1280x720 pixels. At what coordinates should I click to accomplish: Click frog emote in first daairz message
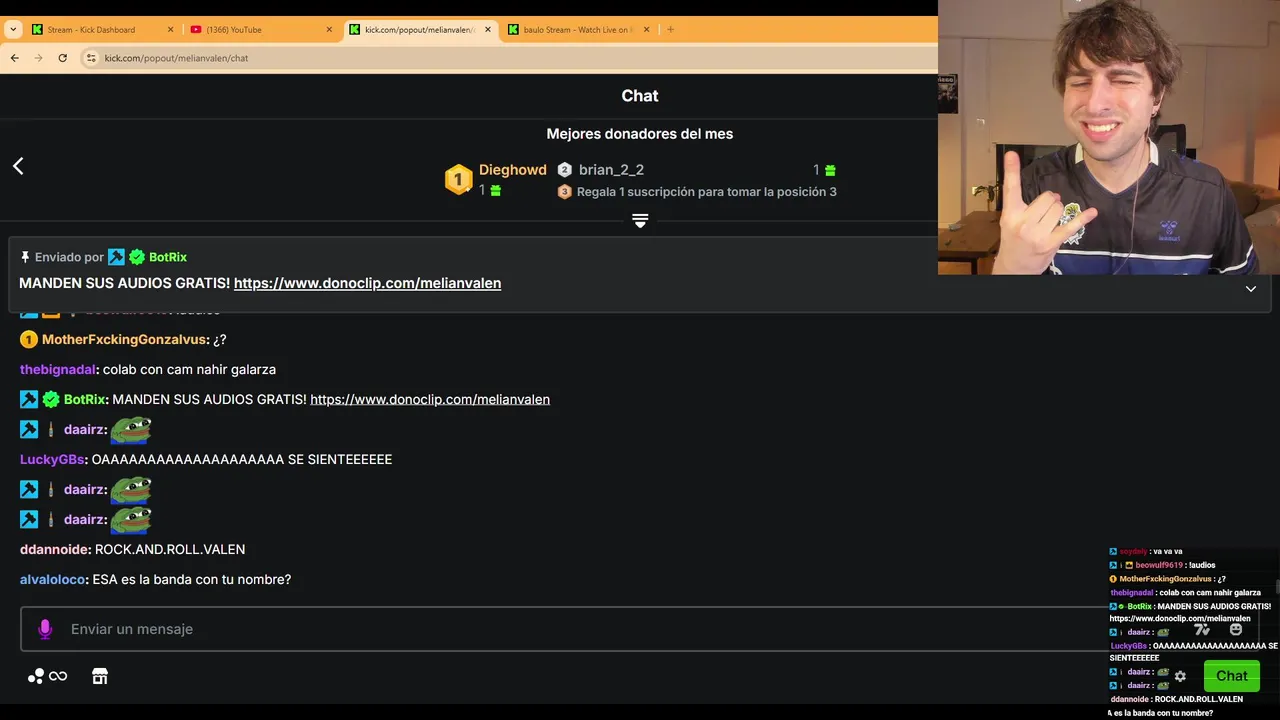[x=131, y=430]
